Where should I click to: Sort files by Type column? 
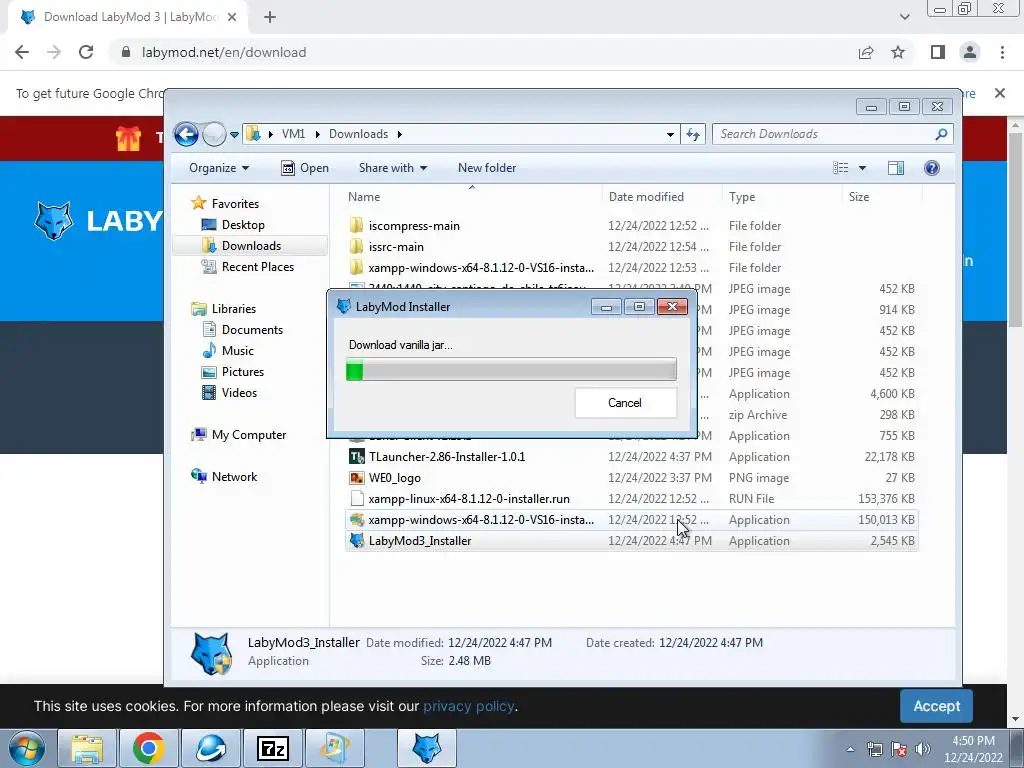[782, 197]
